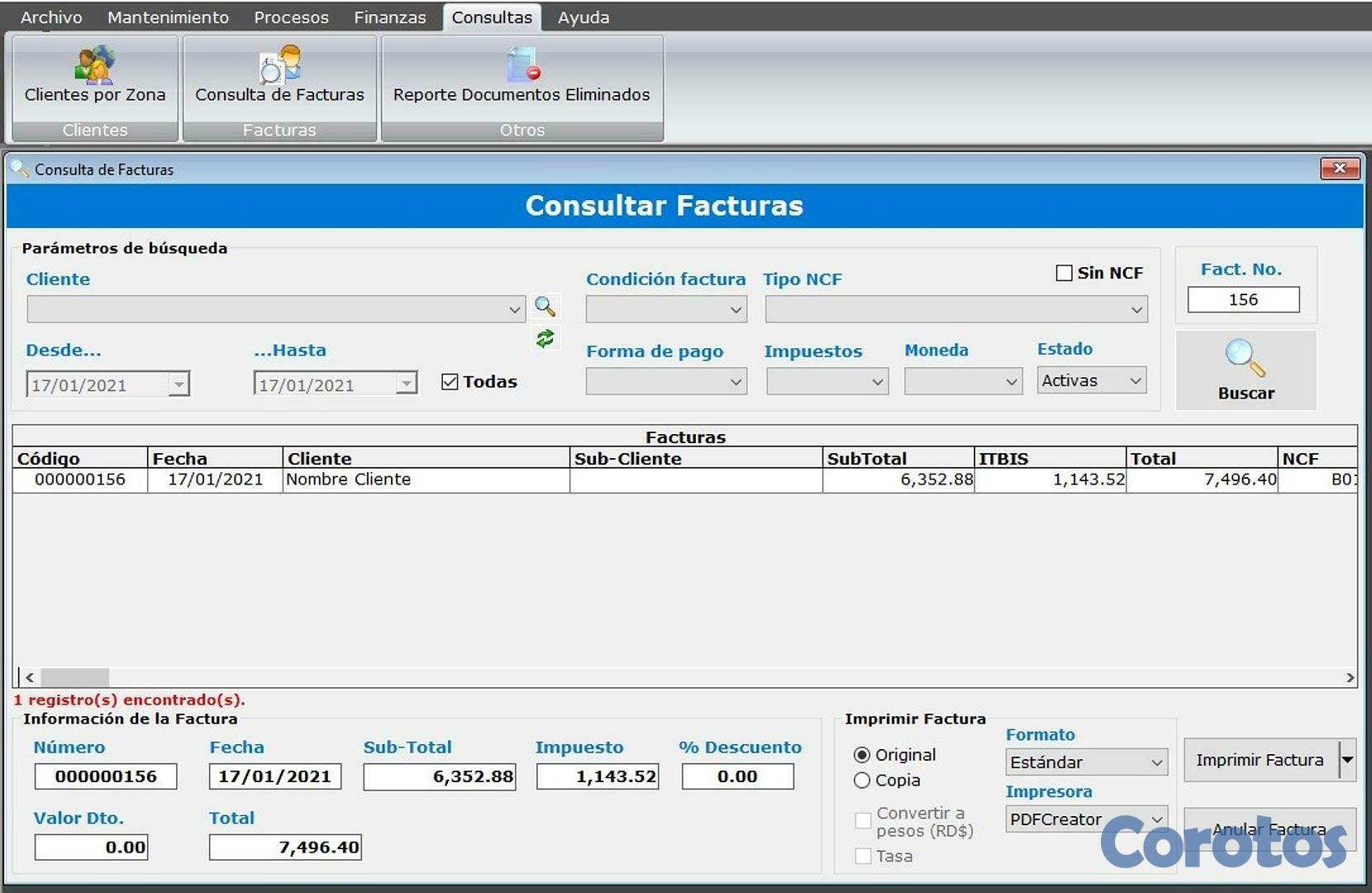
Task: Open the calendar on the Desde date field
Action: point(179,384)
